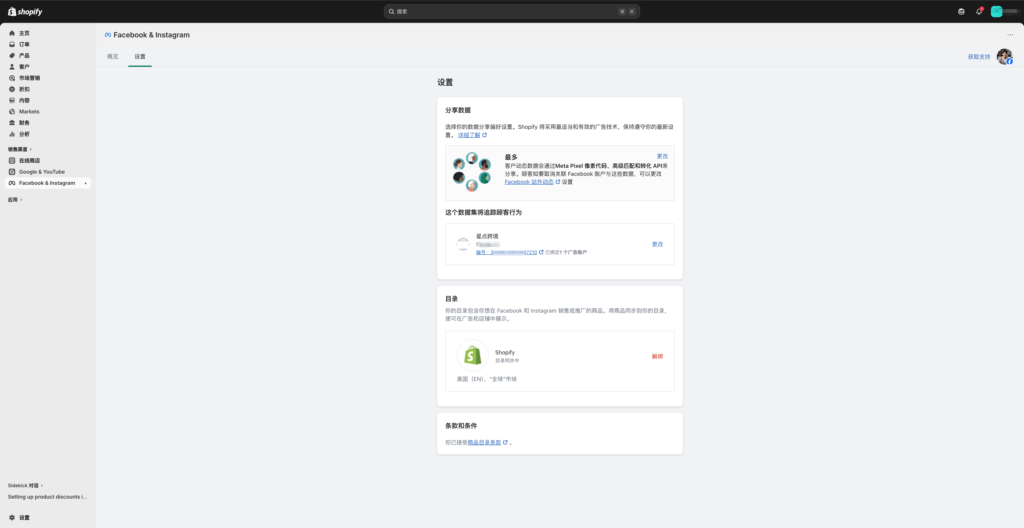Image resolution: width=1024 pixels, height=528 pixels.
Task: Open the notifications bell icon
Action: pyautogui.click(x=979, y=11)
